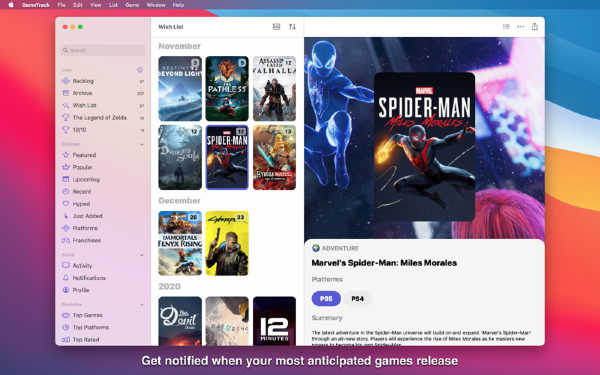Click in the sidebar Search field
Image resolution: width=600 pixels, height=375 pixels.
click(103, 50)
